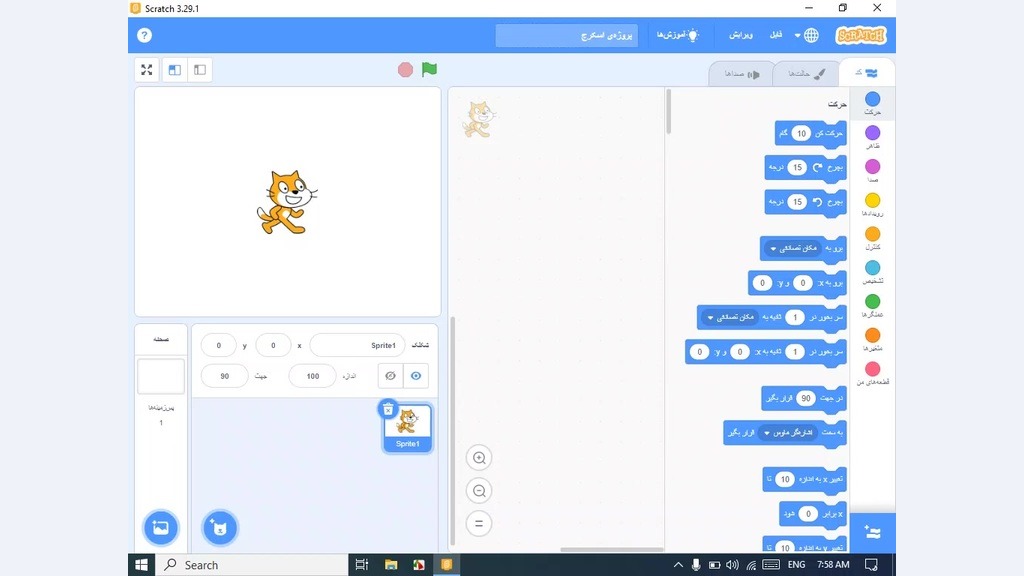Click the red stop sign button
The height and width of the screenshot is (576, 1024).
(405, 69)
